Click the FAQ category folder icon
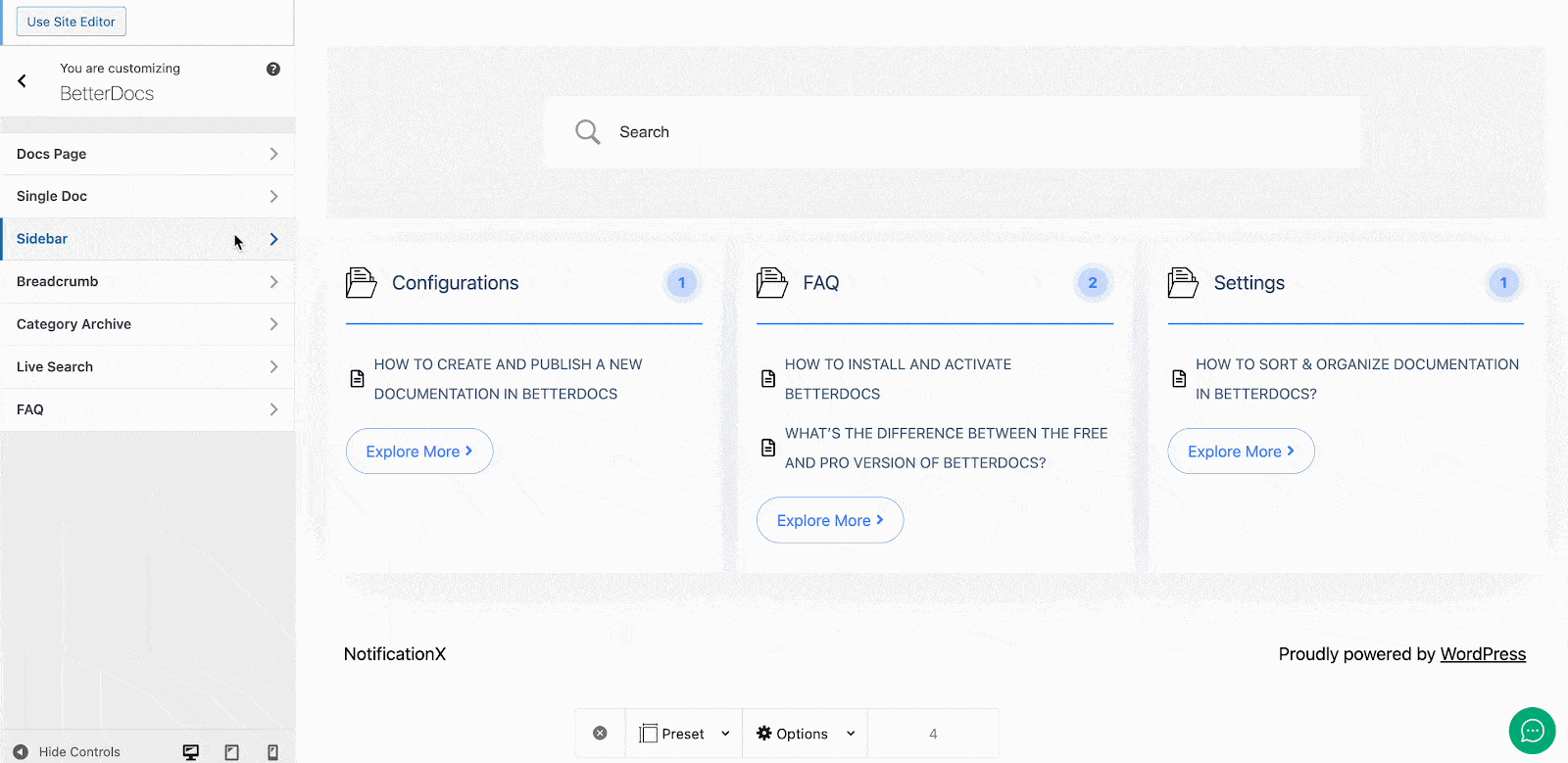The height and width of the screenshot is (763, 1568). 772,283
